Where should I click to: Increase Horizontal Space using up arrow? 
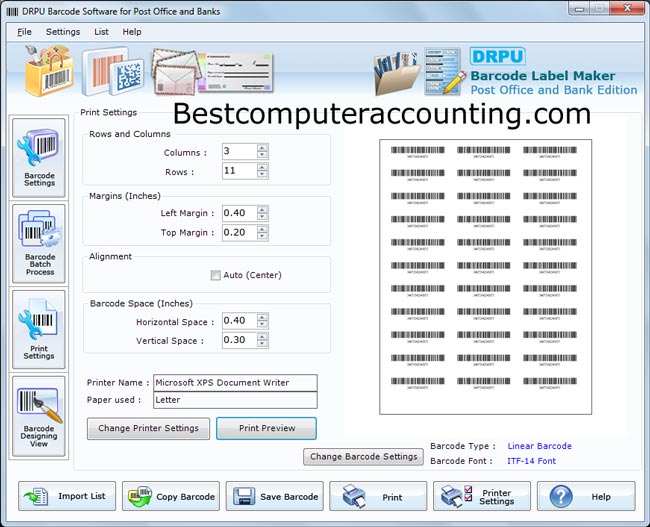pyautogui.click(x=262, y=317)
